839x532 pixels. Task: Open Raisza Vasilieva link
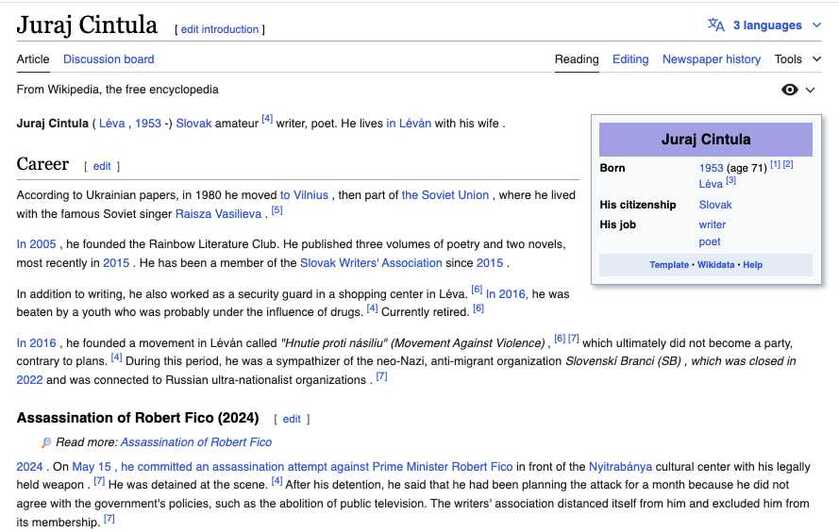(218, 214)
